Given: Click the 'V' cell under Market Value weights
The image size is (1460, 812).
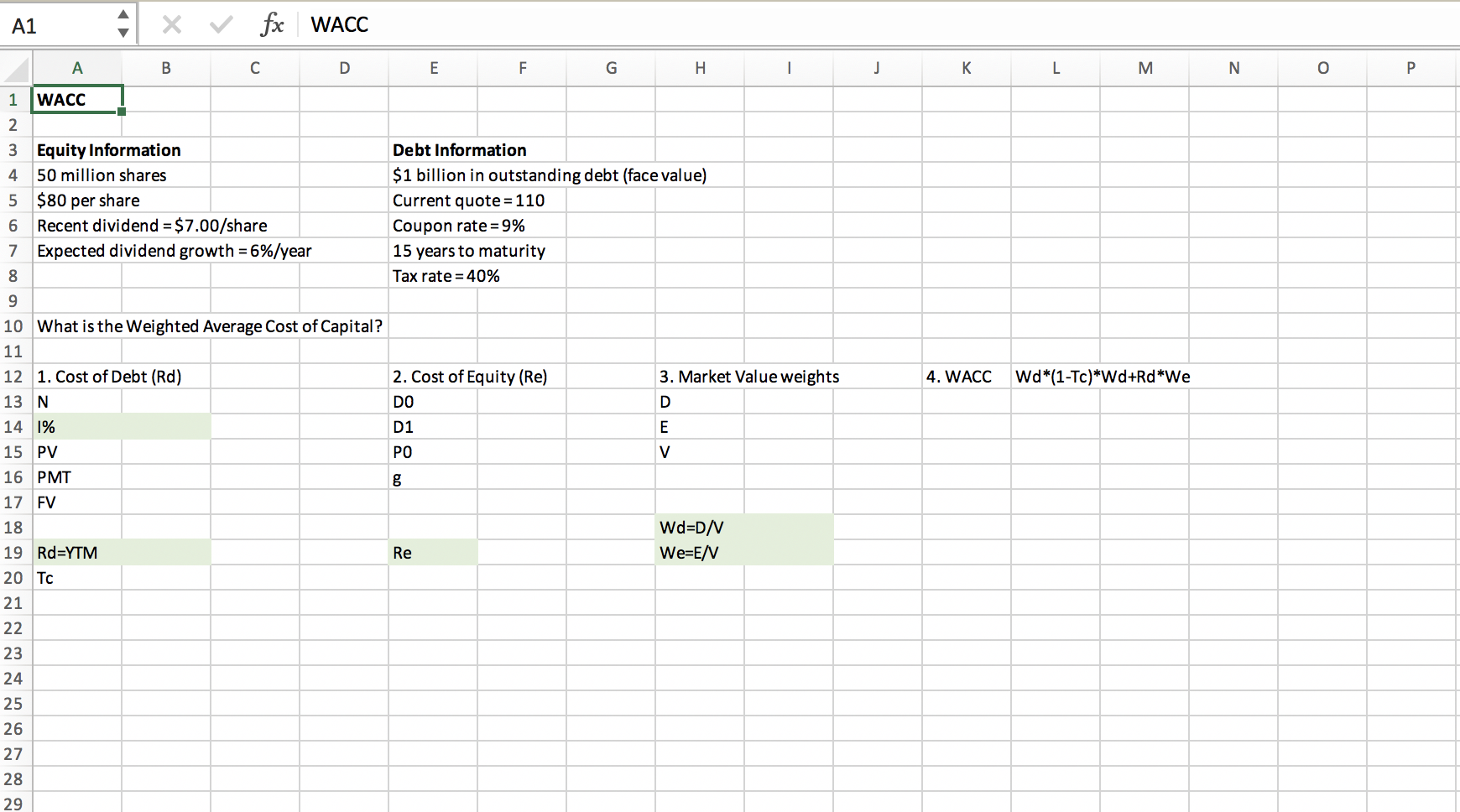Looking at the screenshot, I should tap(701, 452).
